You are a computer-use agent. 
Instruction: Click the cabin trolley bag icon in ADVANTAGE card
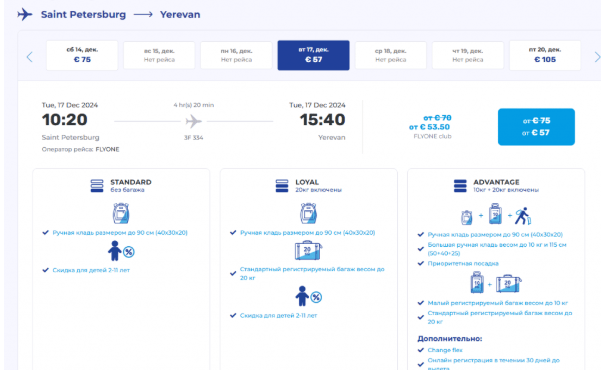pyautogui.click(x=495, y=214)
